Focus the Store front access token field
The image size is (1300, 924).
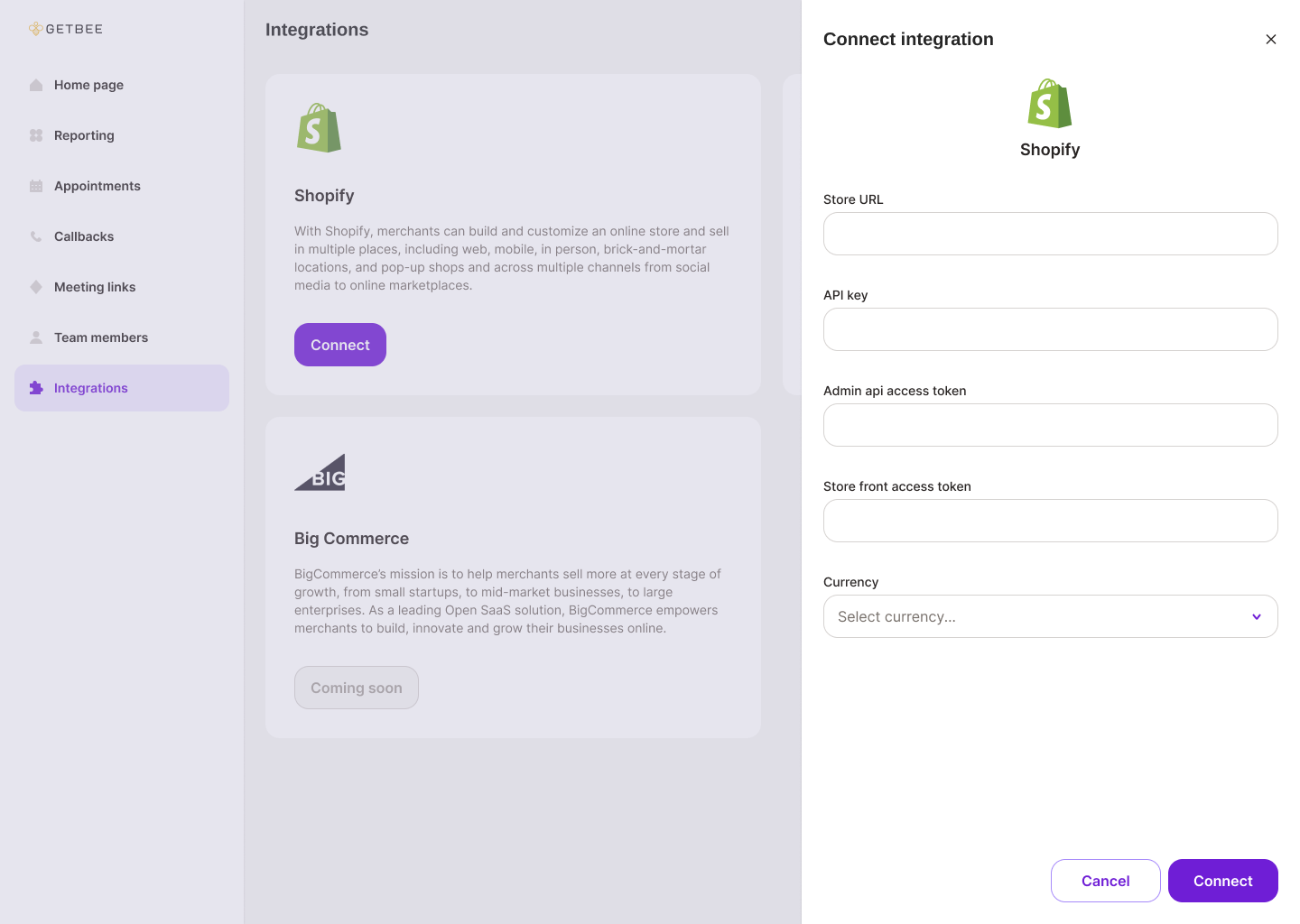(1051, 521)
